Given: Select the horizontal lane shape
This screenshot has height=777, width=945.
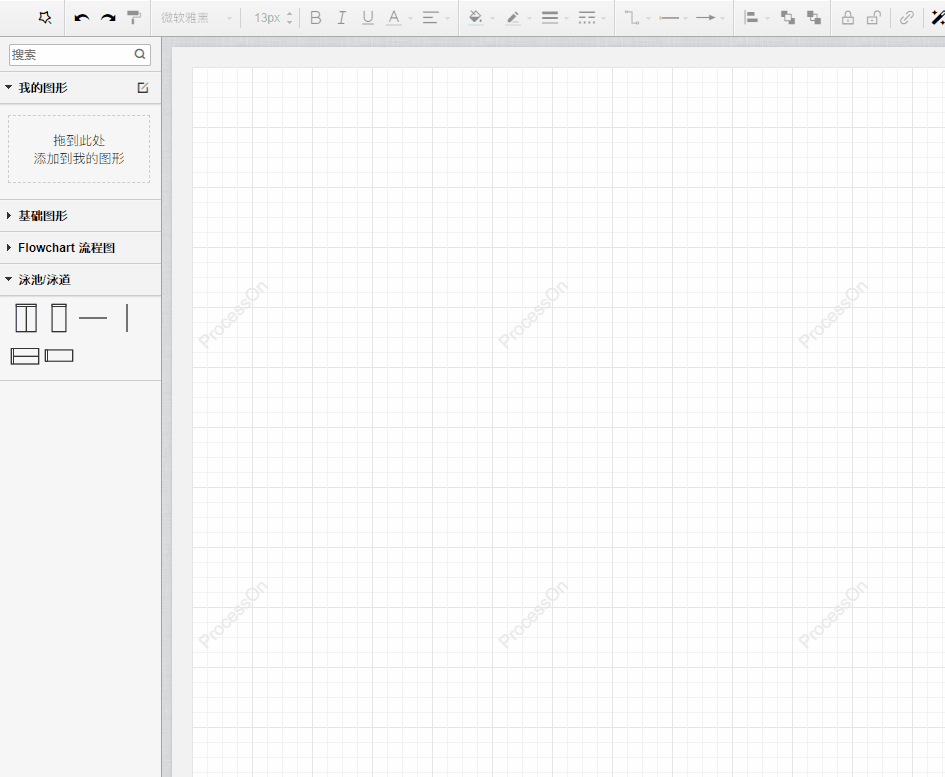Looking at the screenshot, I should 59,356.
